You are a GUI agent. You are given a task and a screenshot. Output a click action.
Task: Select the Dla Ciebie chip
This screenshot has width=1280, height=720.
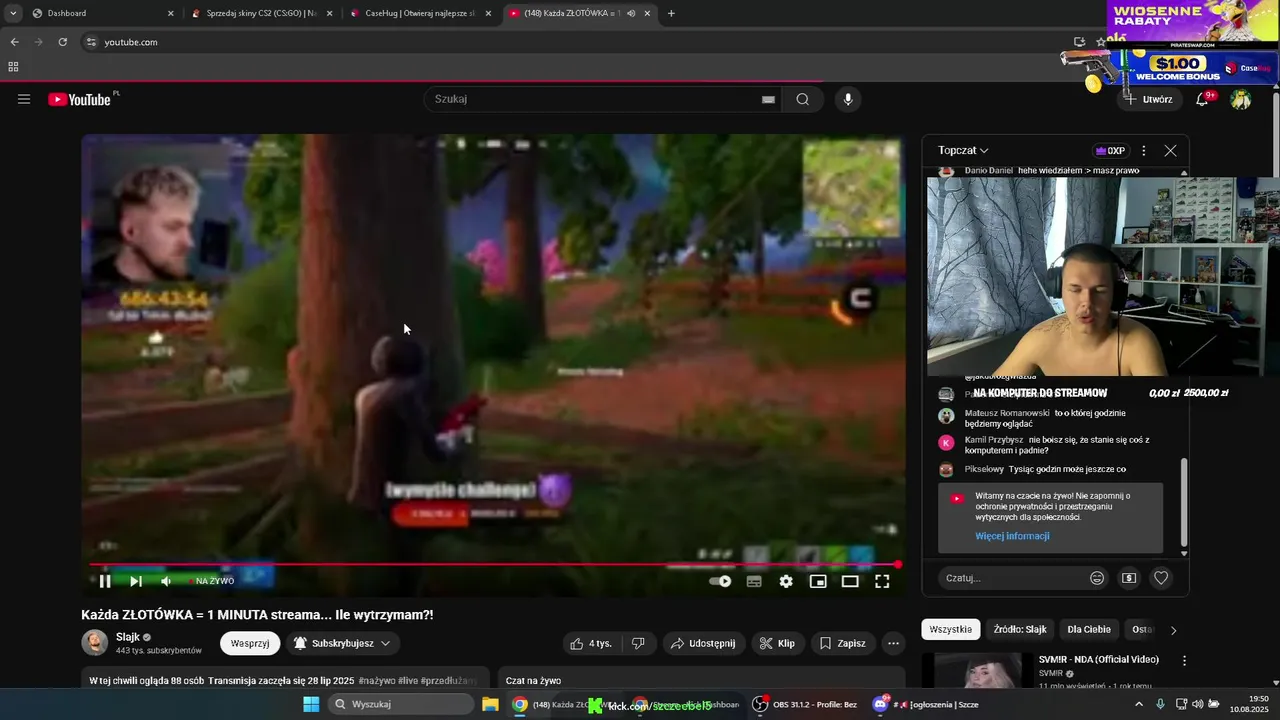coord(1089,630)
